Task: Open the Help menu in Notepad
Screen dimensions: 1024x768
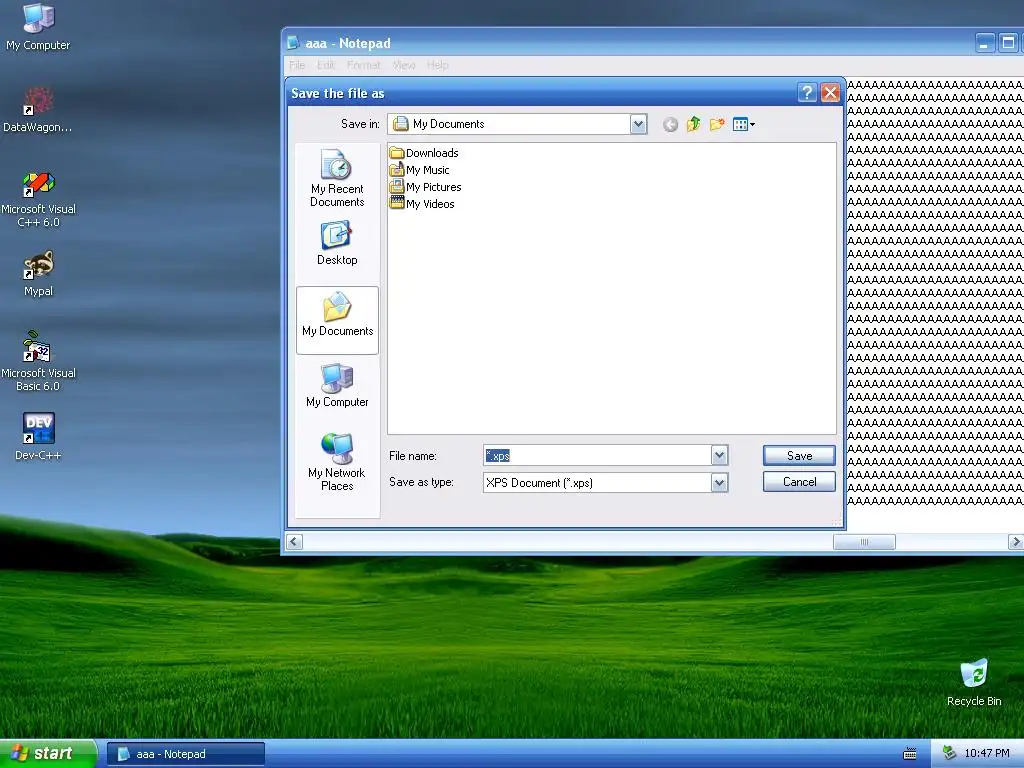Action: click(x=438, y=65)
